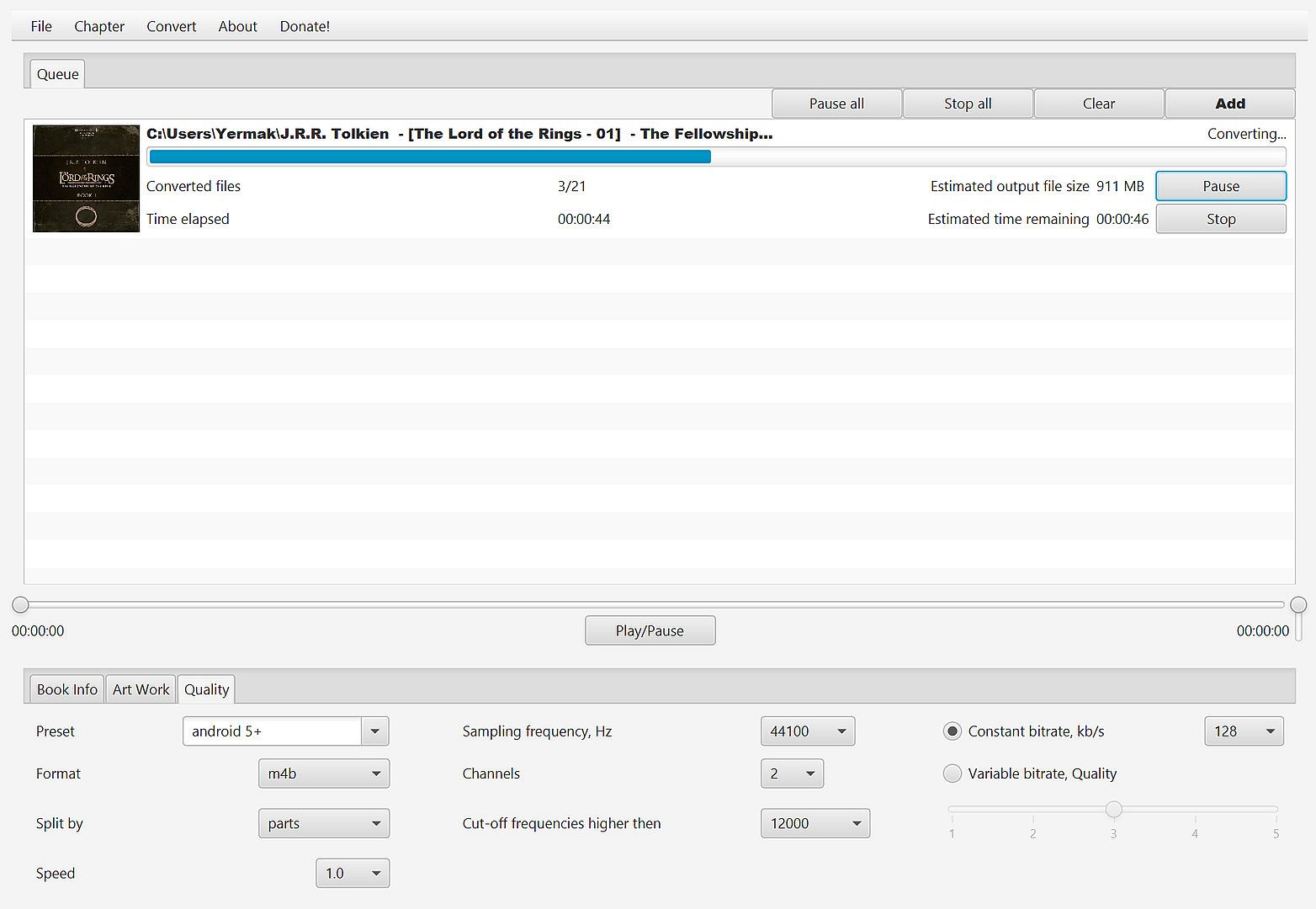Click the Sampling frequency, Hz label
This screenshot has width=1316, height=909.
537,731
